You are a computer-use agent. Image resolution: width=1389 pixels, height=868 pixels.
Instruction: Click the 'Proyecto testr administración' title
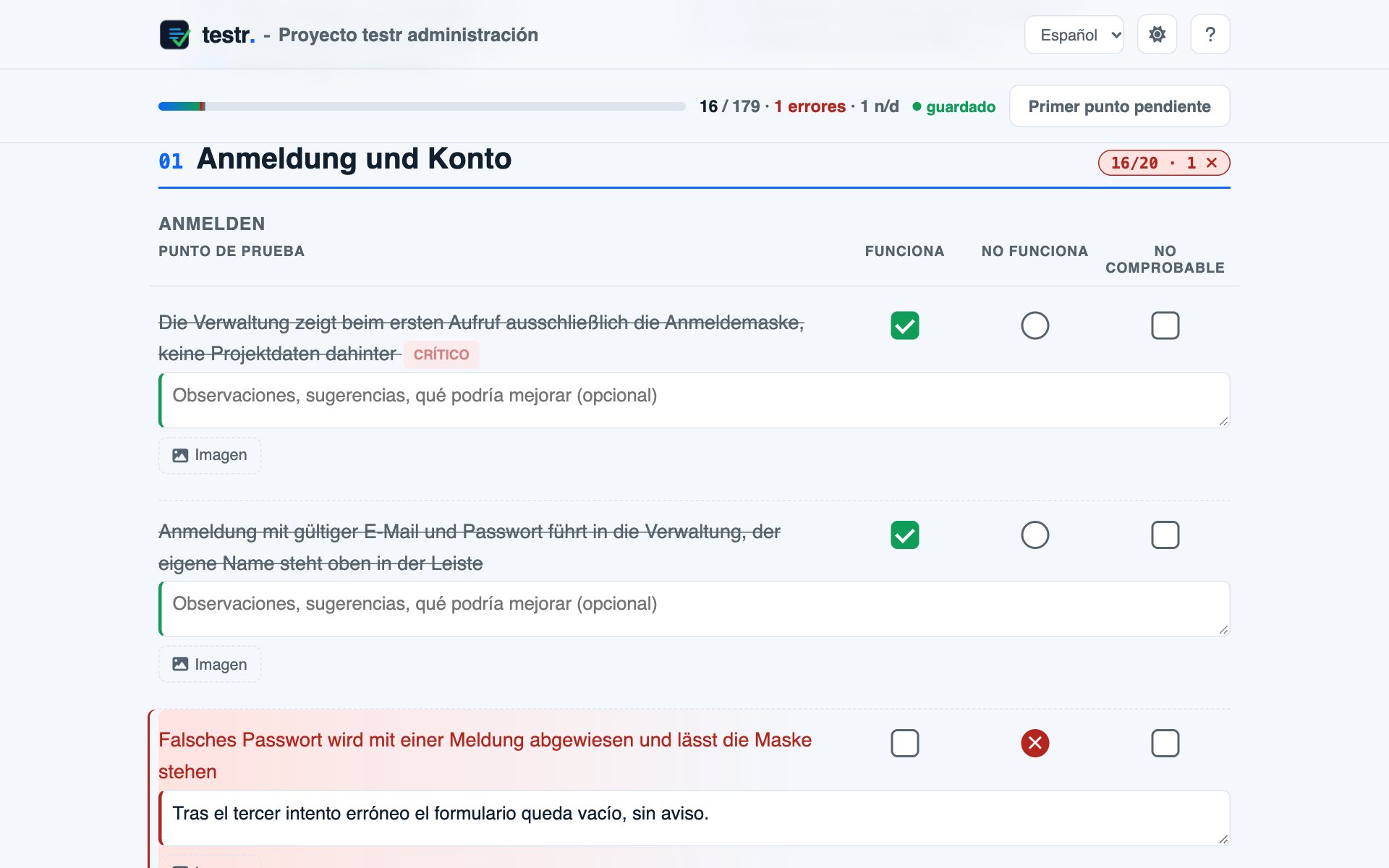408,35
